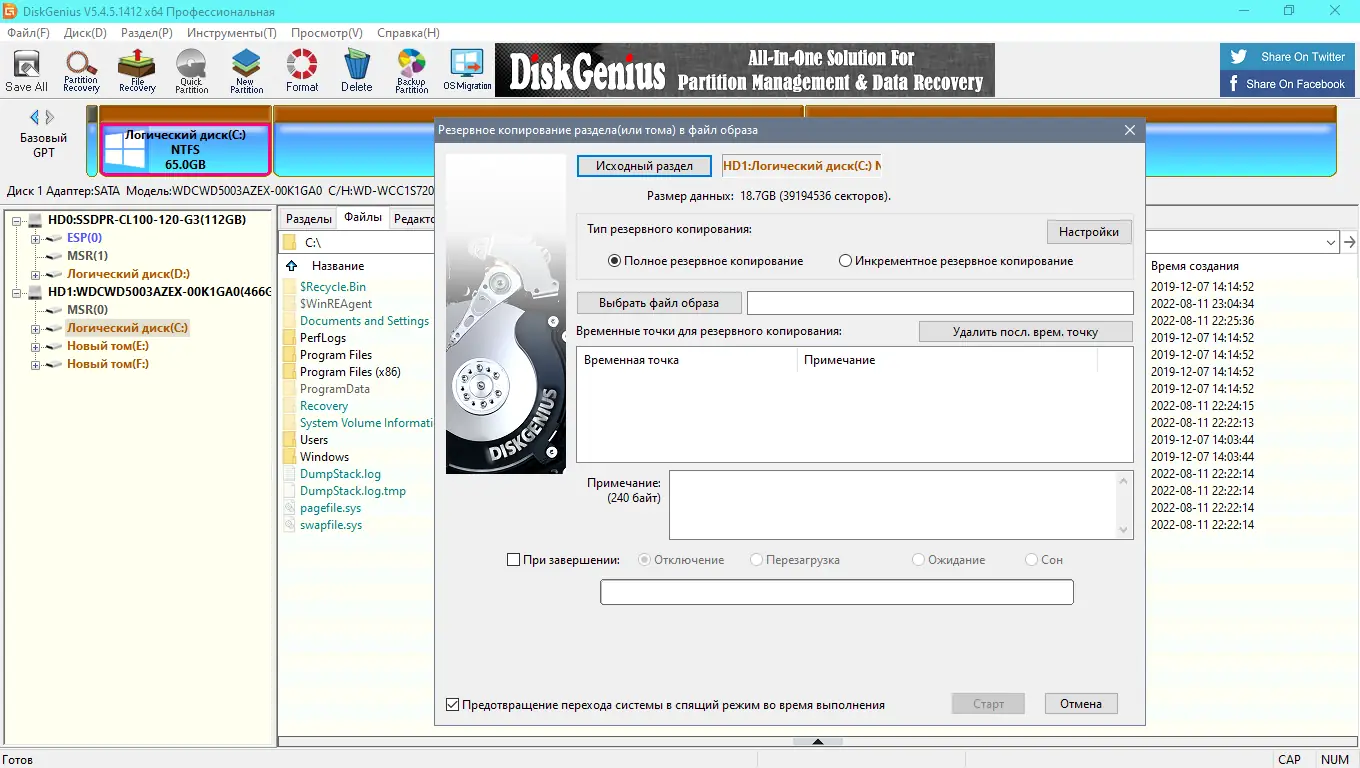Expand the Логический диск(C:) tree node

36,328
